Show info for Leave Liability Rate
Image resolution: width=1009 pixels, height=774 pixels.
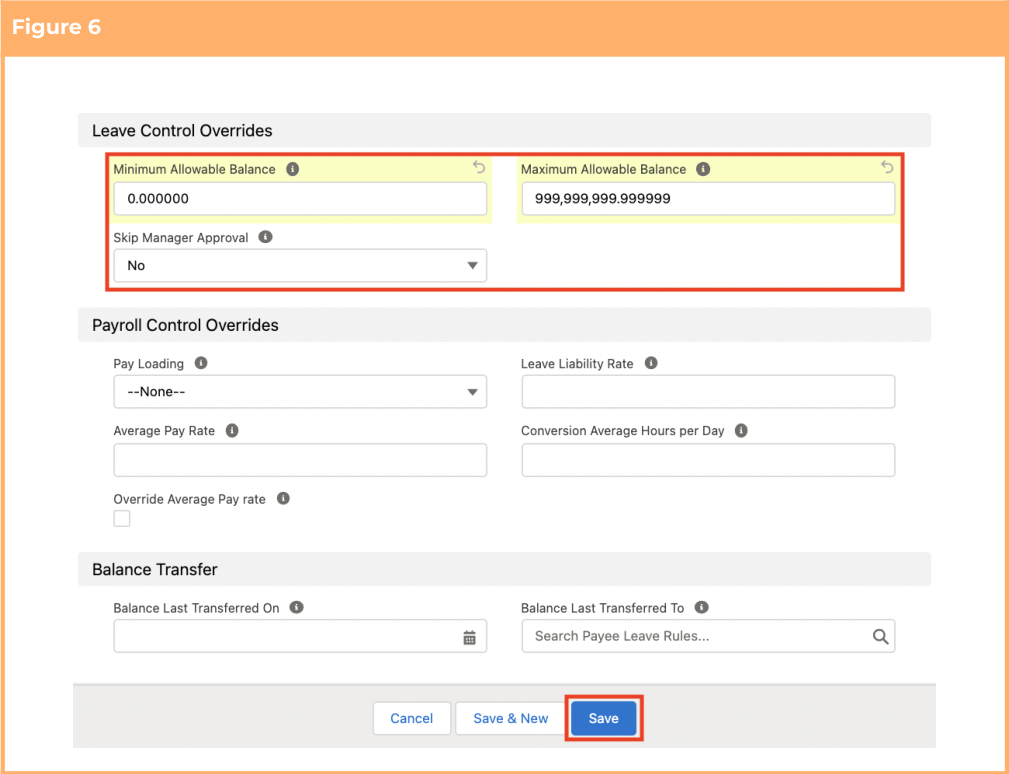click(651, 363)
